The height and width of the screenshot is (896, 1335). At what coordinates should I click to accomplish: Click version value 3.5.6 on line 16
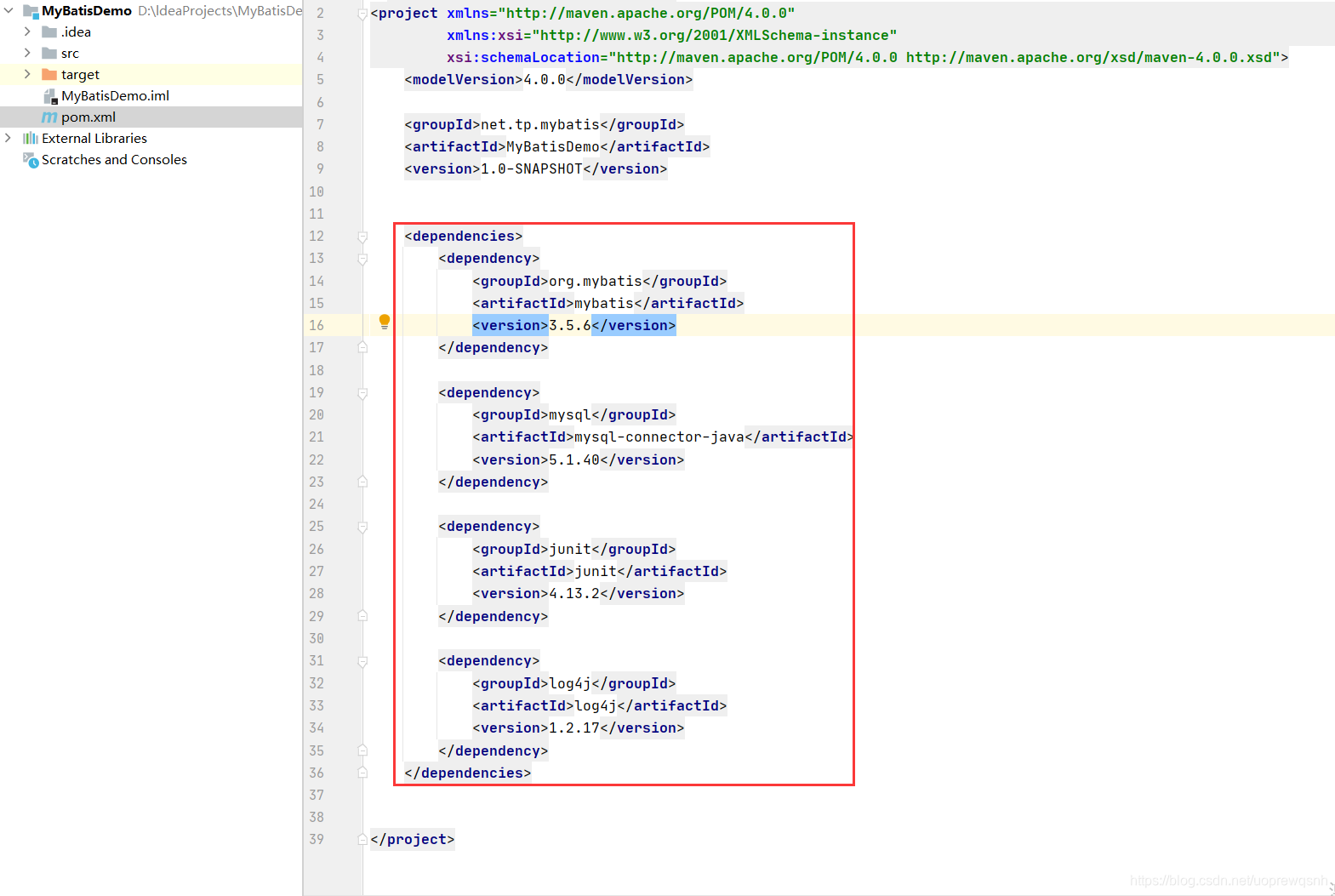click(570, 325)
